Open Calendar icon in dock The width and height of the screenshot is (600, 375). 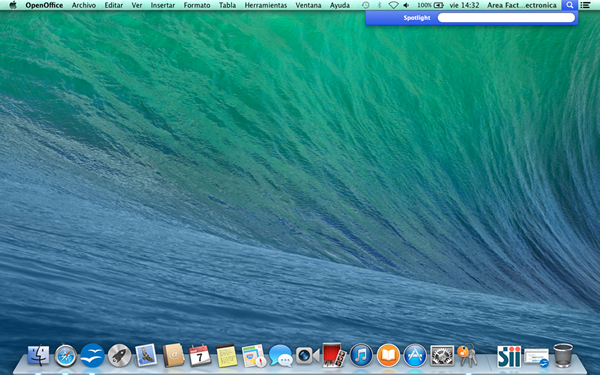click(x=200, y=355)
